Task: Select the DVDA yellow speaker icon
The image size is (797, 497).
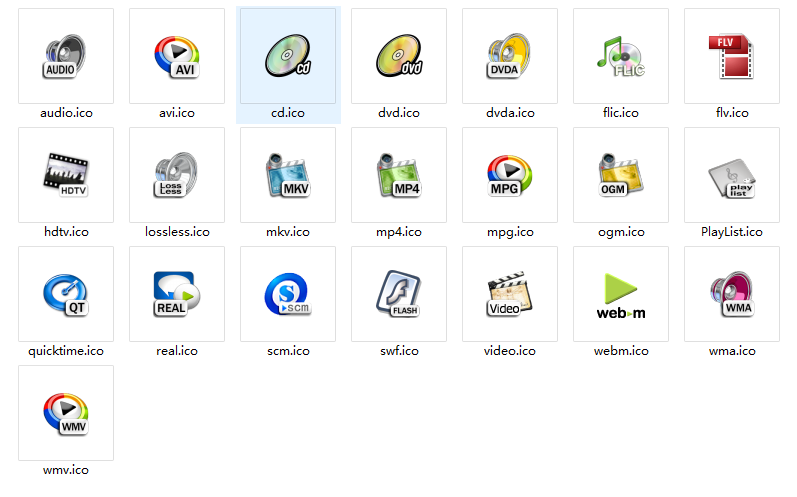Action: click(508, 56)
